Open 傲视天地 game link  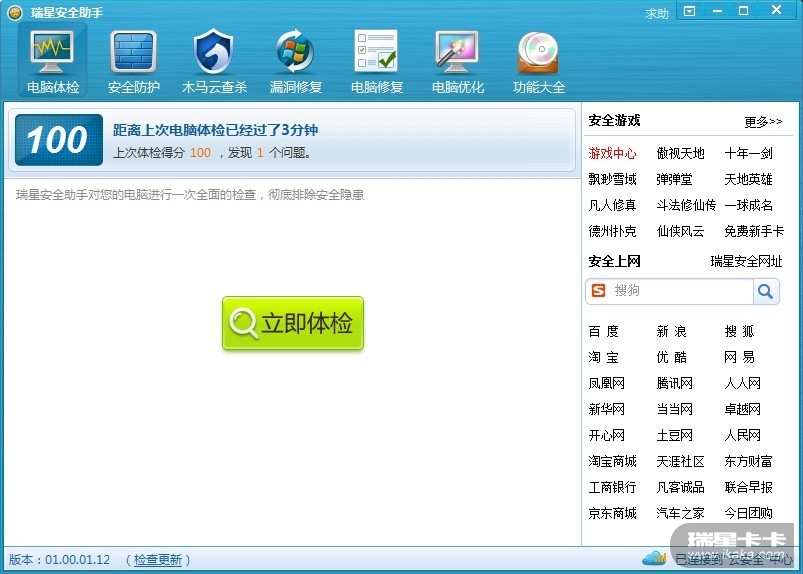681,153
